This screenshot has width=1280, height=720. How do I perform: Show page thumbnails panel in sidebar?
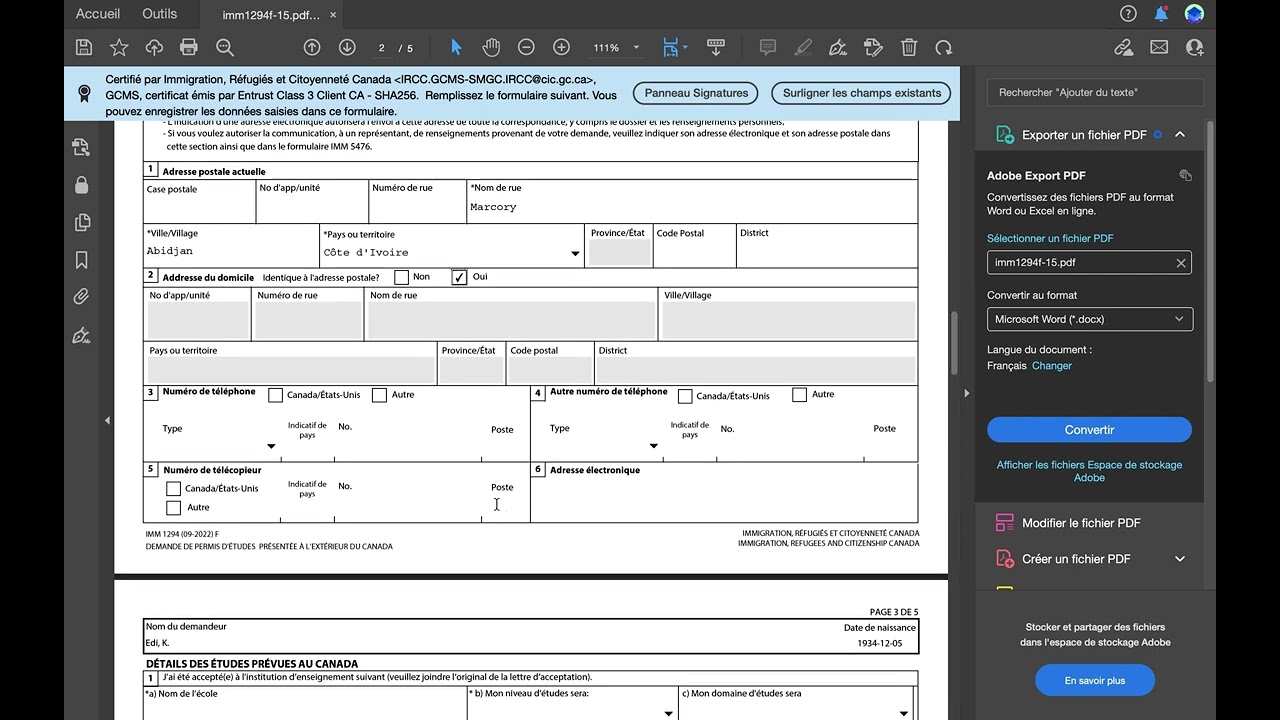tap(82, 222)
